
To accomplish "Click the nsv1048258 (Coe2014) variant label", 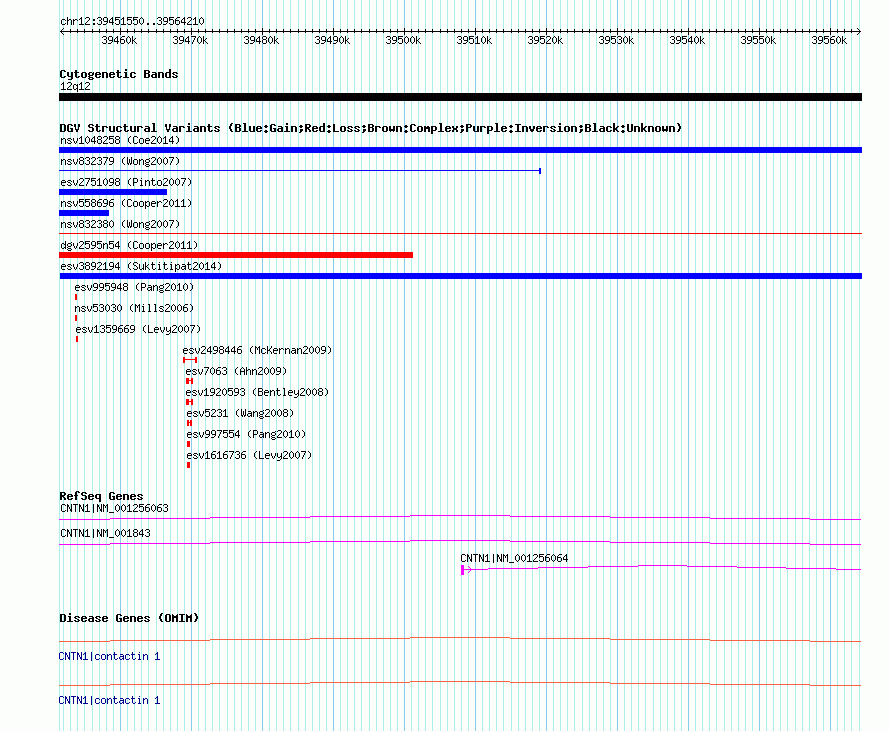I will (x=120, y=140).
